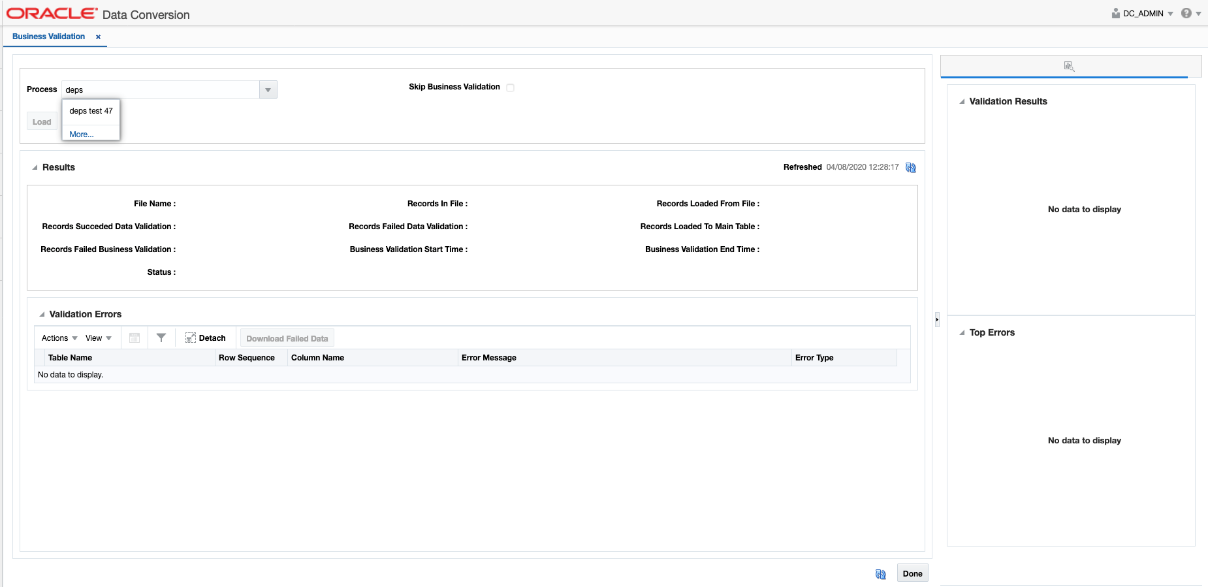
Task: Click the Oracle logo
Action: point(52,14)
